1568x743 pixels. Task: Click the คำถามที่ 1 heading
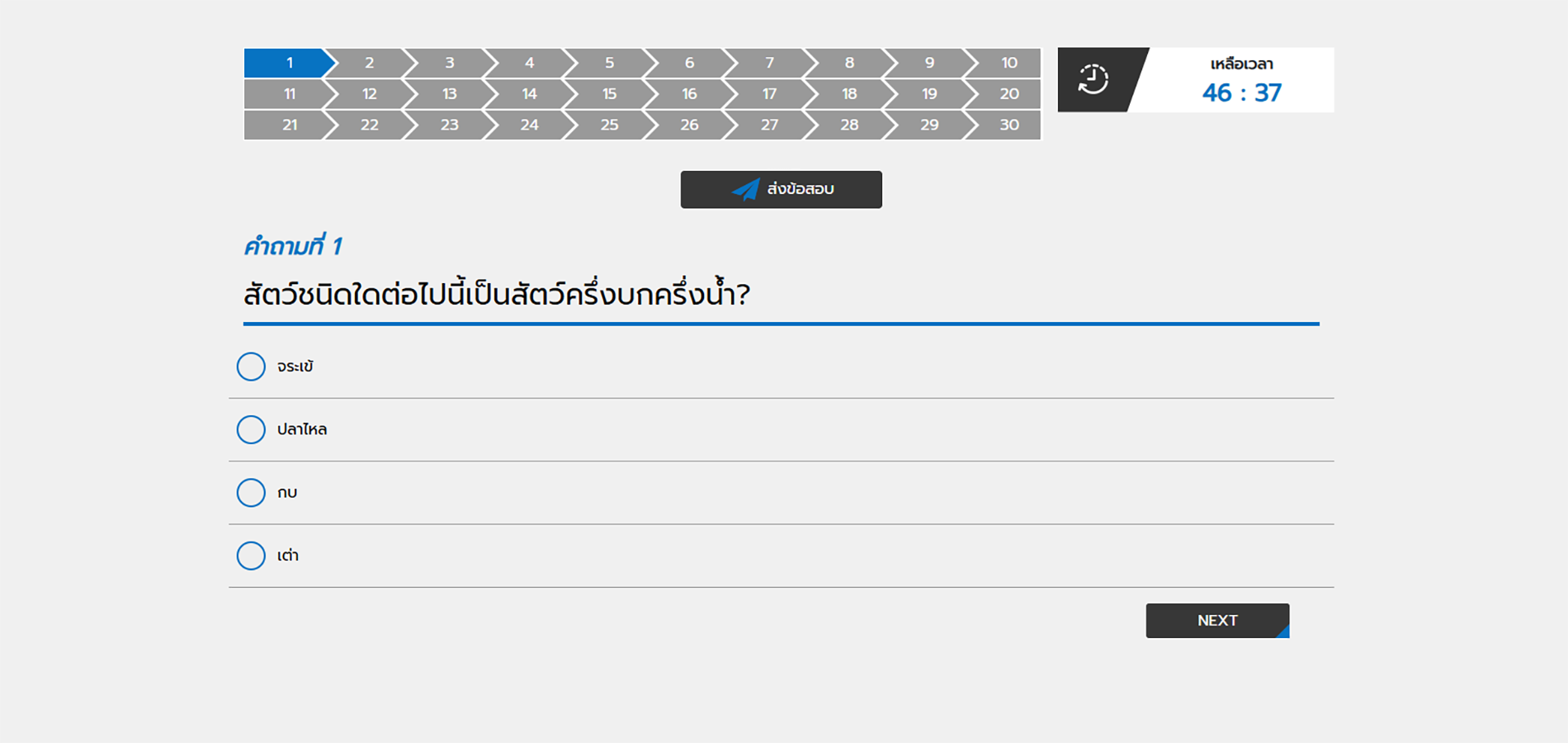(x=294, y=245)
